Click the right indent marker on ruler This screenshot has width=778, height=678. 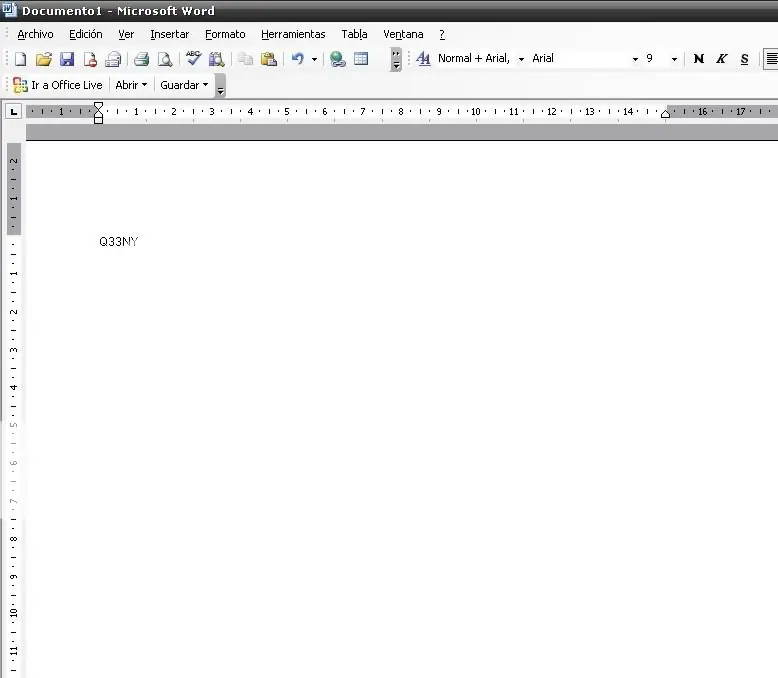pyautogui.click(x=665, y=114)
